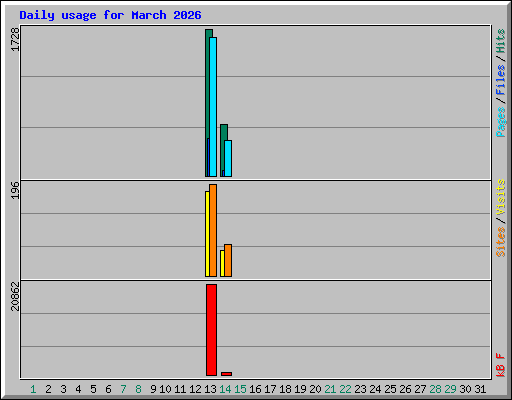Click the 196 y-axis value
The height and width of the screenshot is (400, 512).
coord(15,190)
